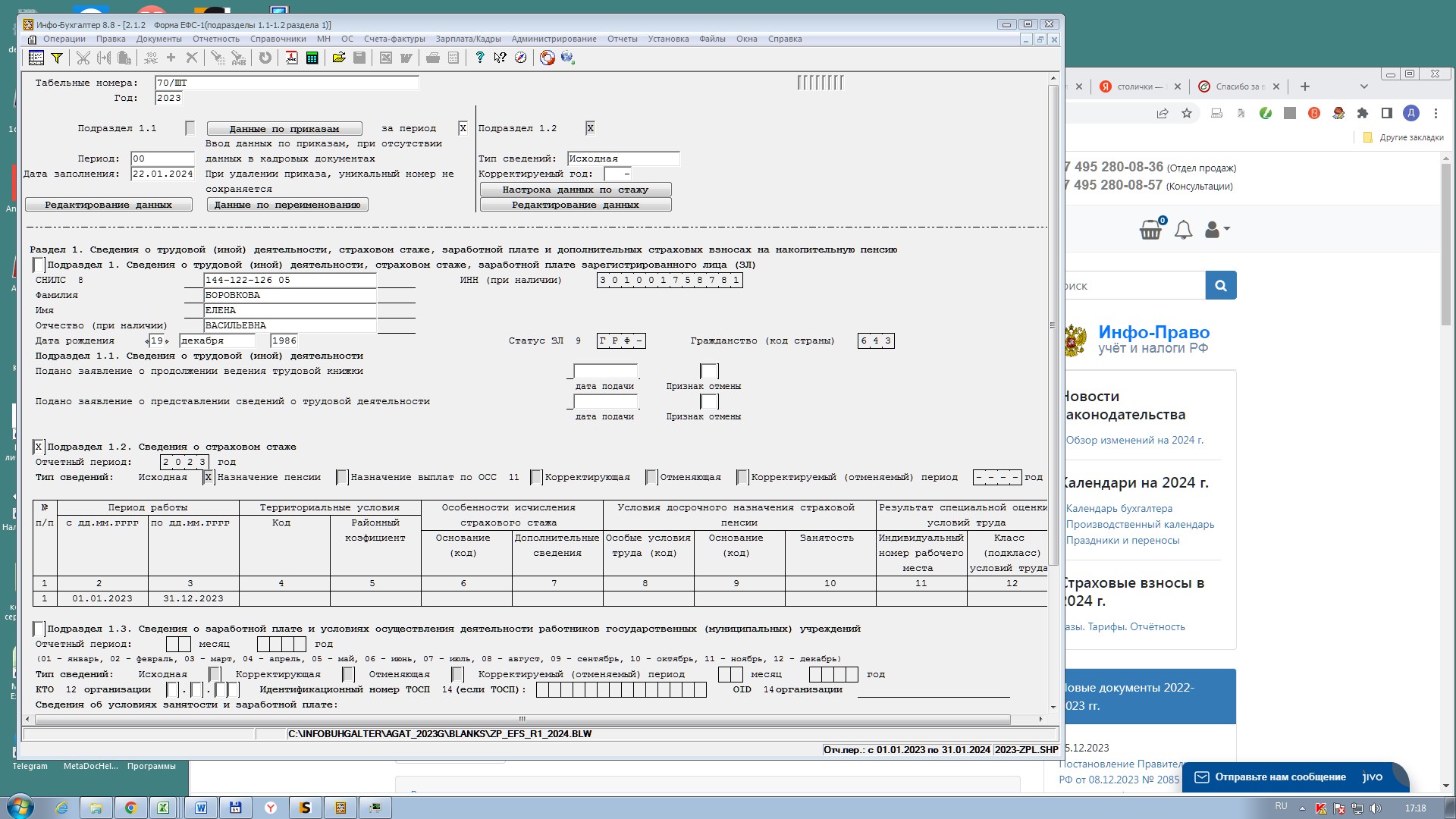Image resolution: width=1456 pixels, height=819 pixels.
Task: Click the gray save diskette icon
Action: 359,58
